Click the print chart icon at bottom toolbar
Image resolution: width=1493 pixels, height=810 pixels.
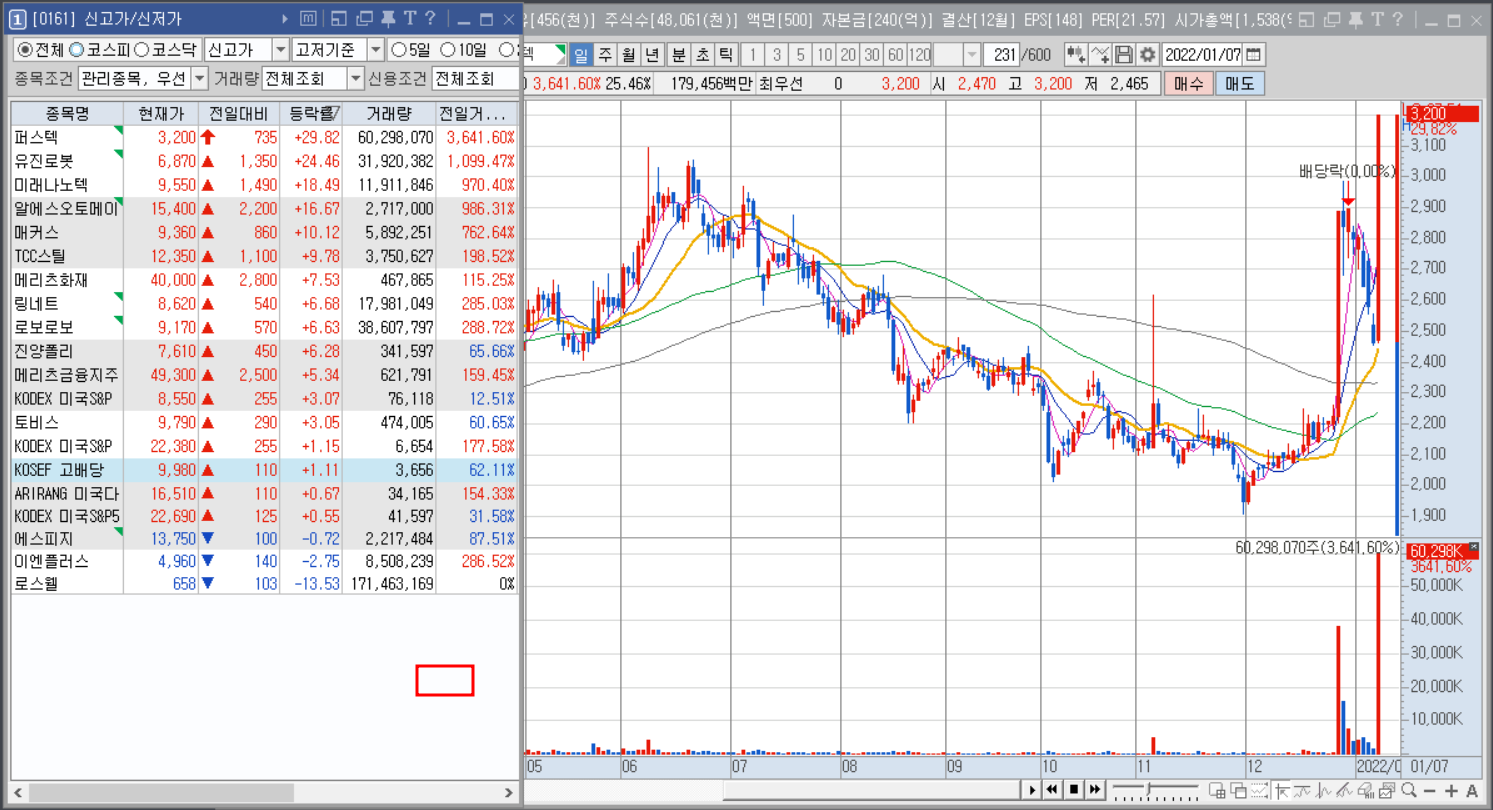[x=1387, y=790]
